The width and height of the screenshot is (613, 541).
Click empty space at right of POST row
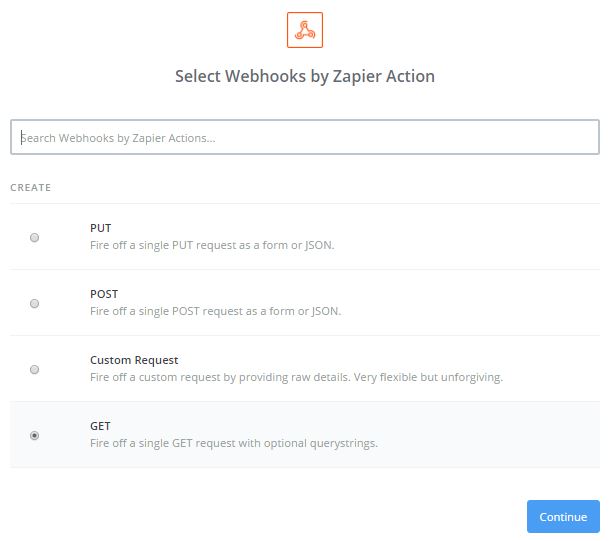coord(500,303)
